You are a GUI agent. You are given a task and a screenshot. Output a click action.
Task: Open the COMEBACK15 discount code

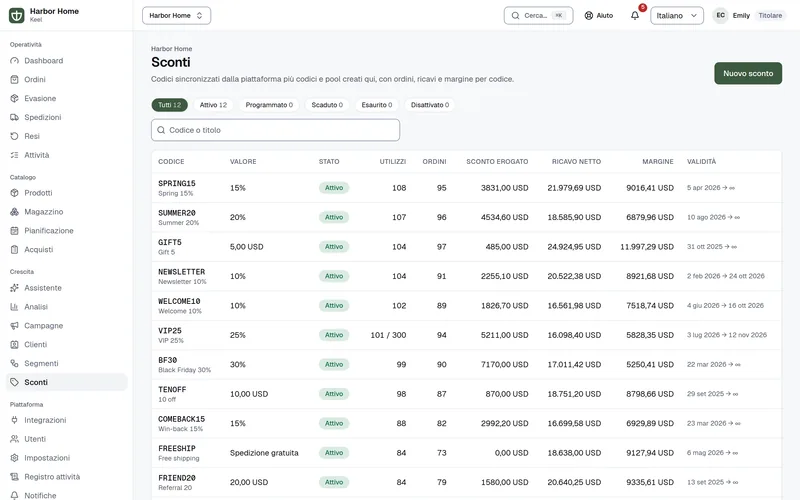pyautogui.click(x=182, y=419)
